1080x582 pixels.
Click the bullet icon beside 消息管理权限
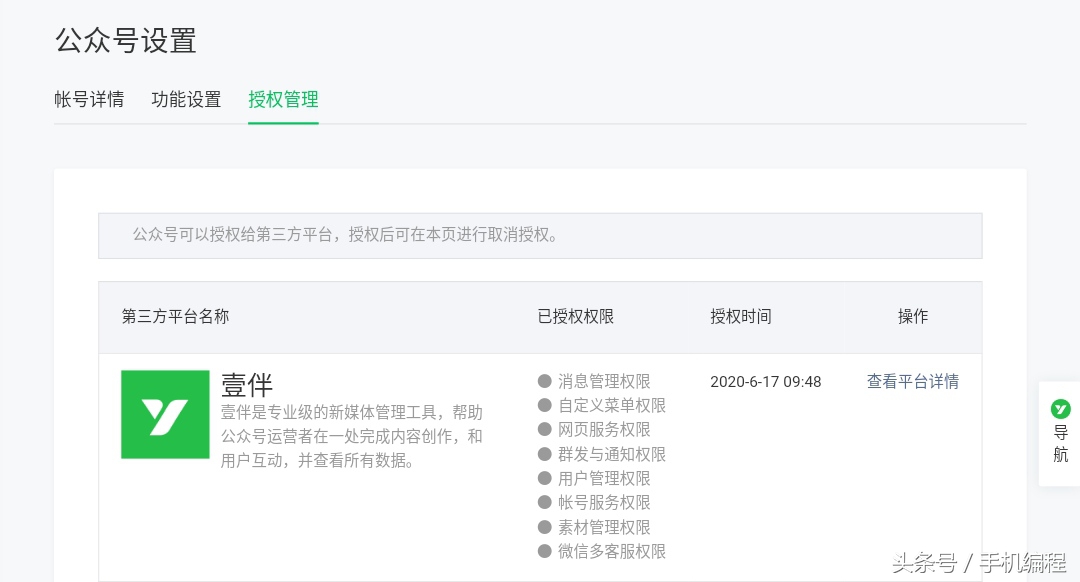coord(544,381)
